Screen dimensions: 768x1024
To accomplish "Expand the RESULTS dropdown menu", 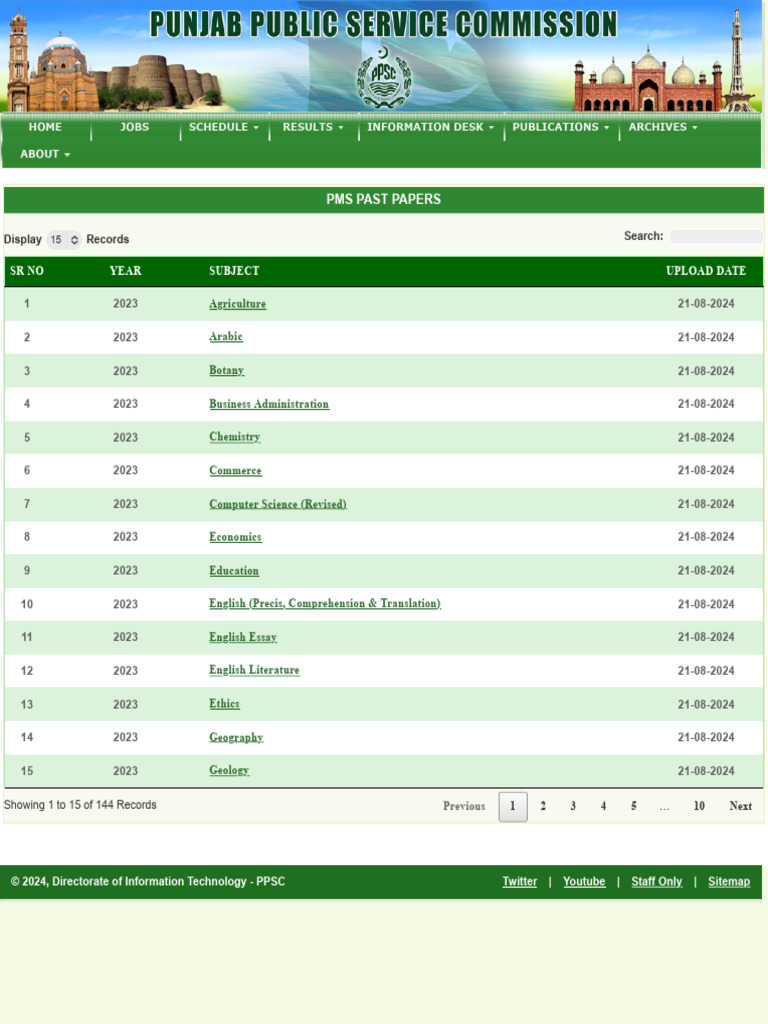I will [313, 127].
